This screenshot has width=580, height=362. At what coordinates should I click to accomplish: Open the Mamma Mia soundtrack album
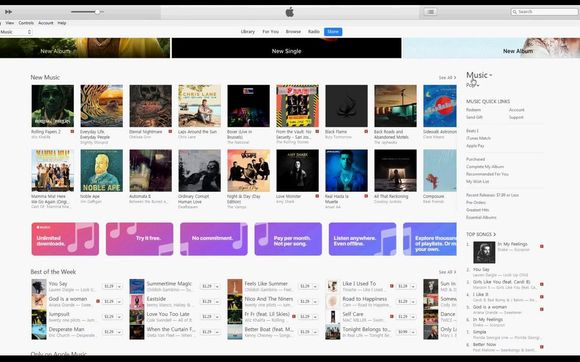click(x=53, y=170)
